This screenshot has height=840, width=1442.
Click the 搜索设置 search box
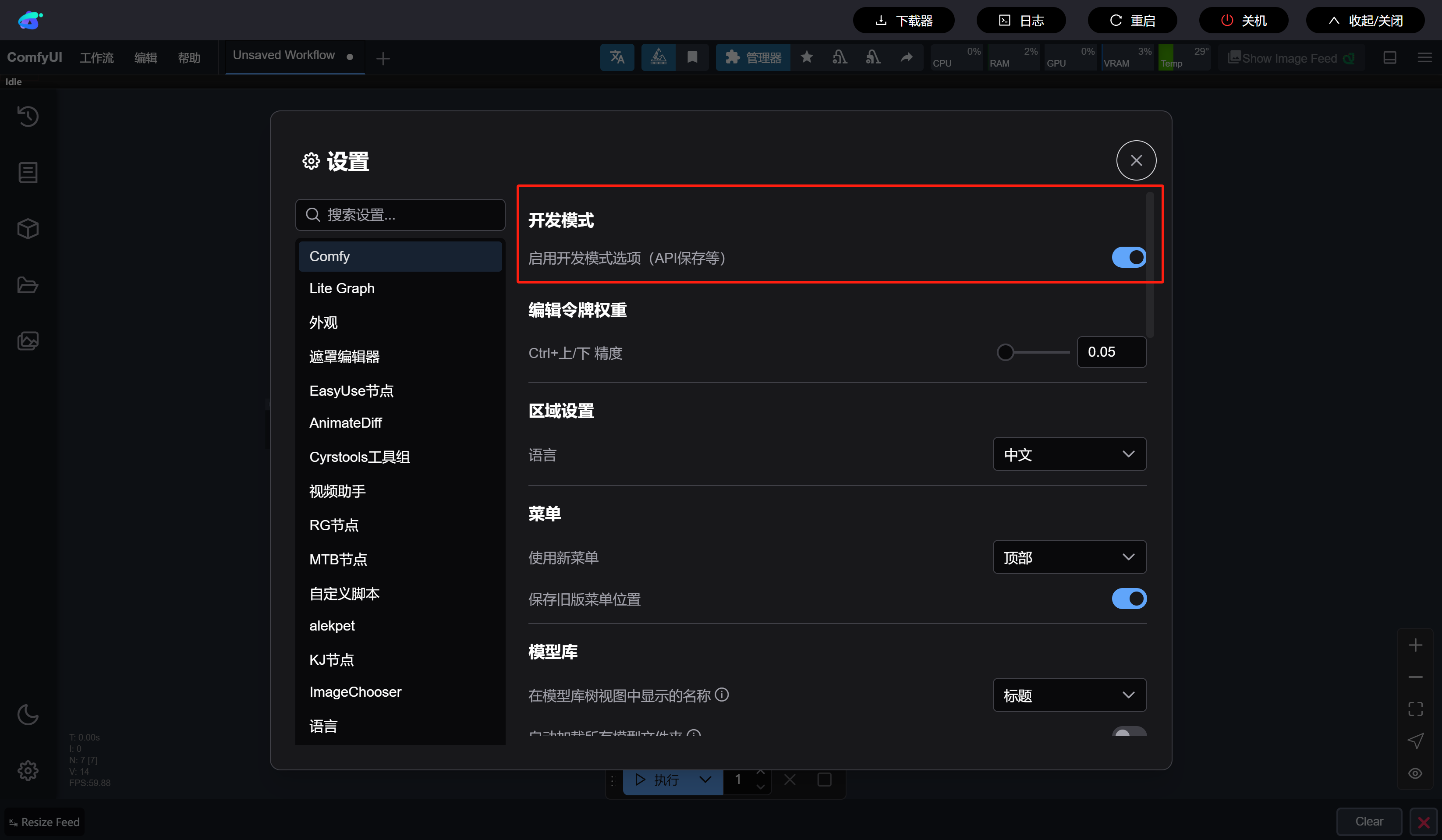click(400, 215)
